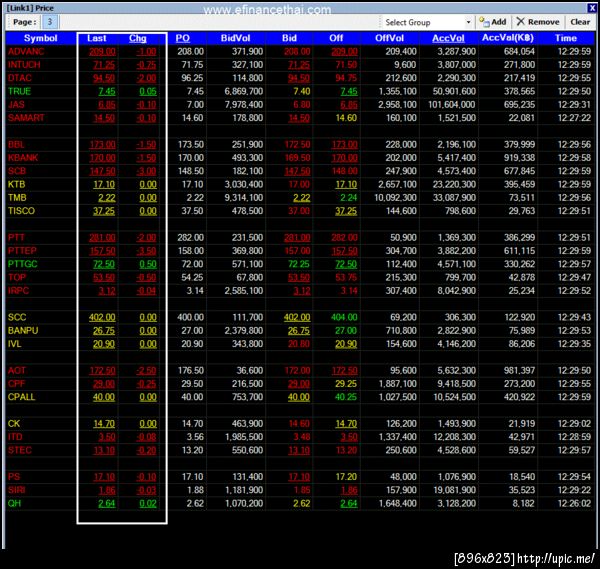
Task: Click the Off column header
Action: [336, 38]
